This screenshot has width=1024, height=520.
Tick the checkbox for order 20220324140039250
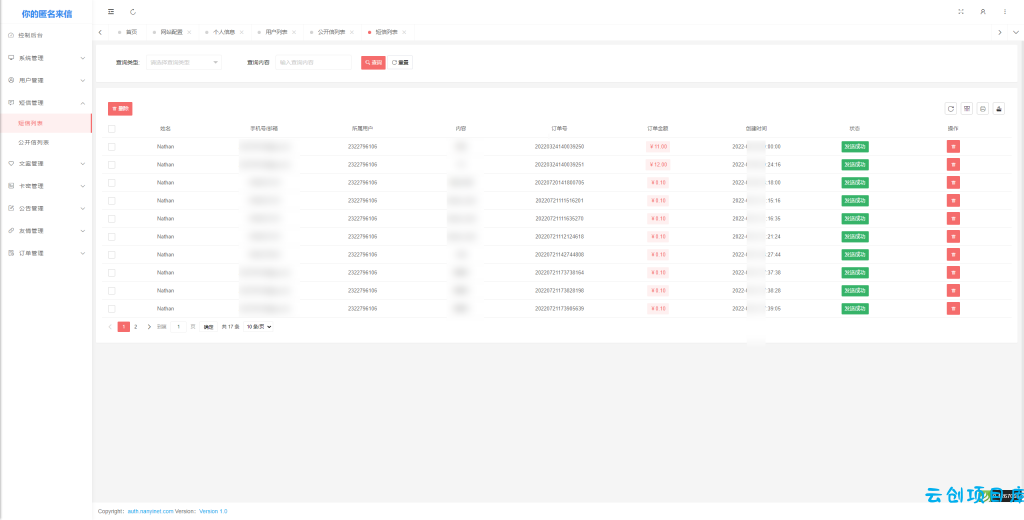(112, 146)
